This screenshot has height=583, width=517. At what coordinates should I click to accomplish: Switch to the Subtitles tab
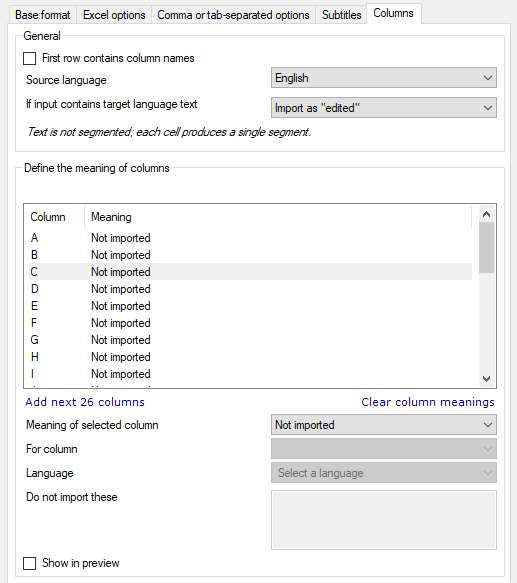(x=341, y=15)
